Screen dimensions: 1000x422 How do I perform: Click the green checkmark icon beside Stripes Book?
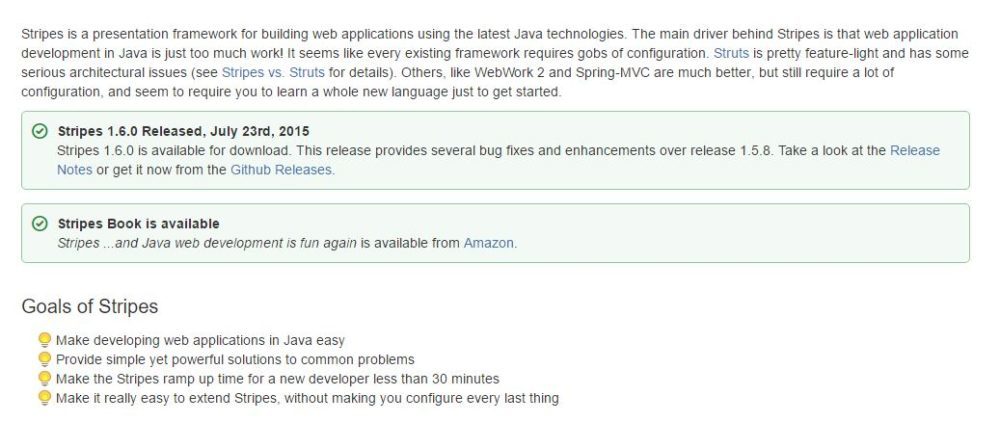pyautogui.click(x=40, y=223)
